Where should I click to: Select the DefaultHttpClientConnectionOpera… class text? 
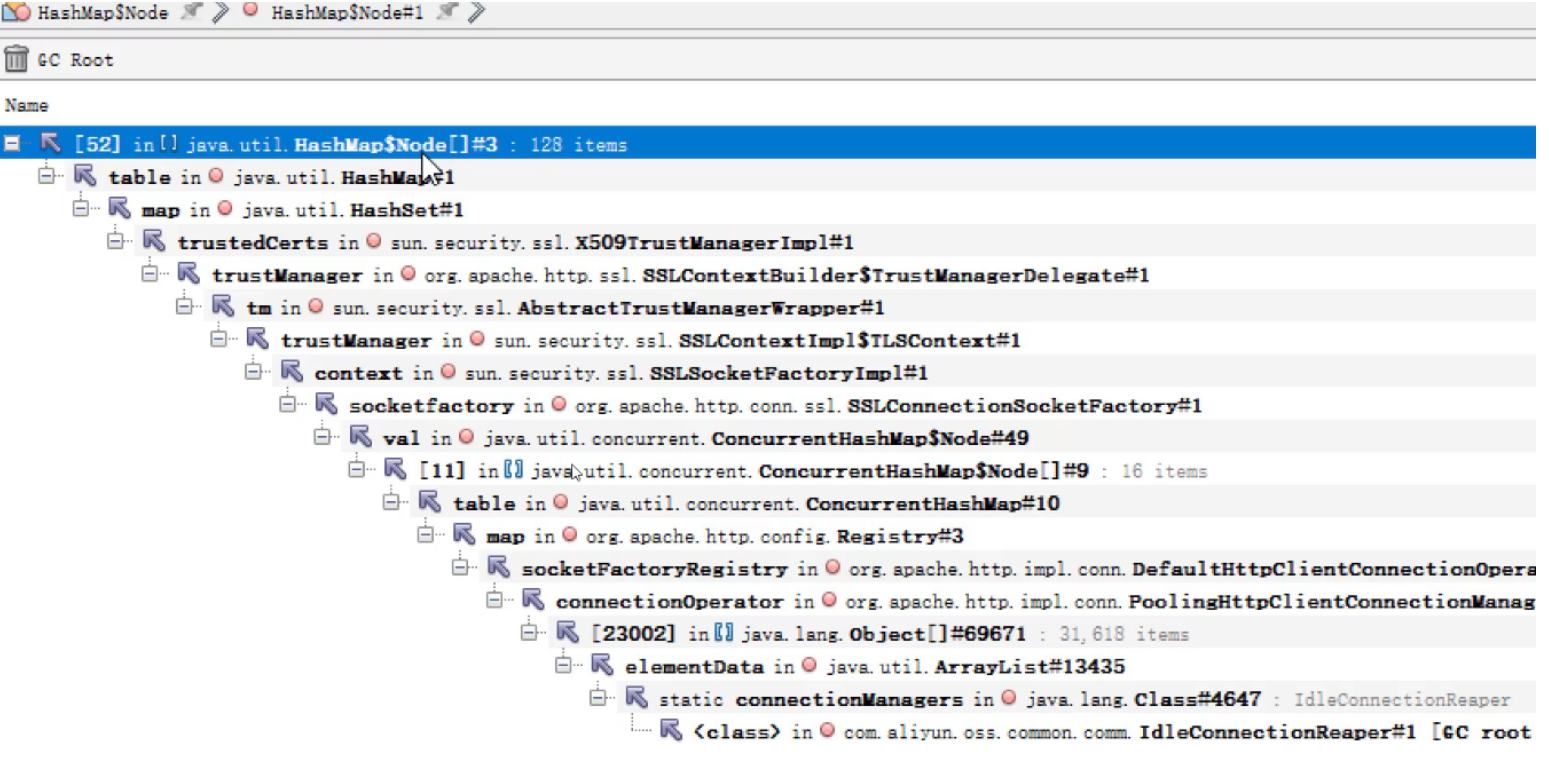point(1192,569)
